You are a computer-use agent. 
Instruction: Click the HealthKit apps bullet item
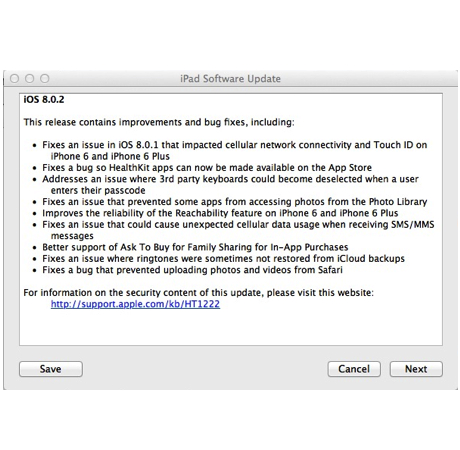(x=207, y=167)
